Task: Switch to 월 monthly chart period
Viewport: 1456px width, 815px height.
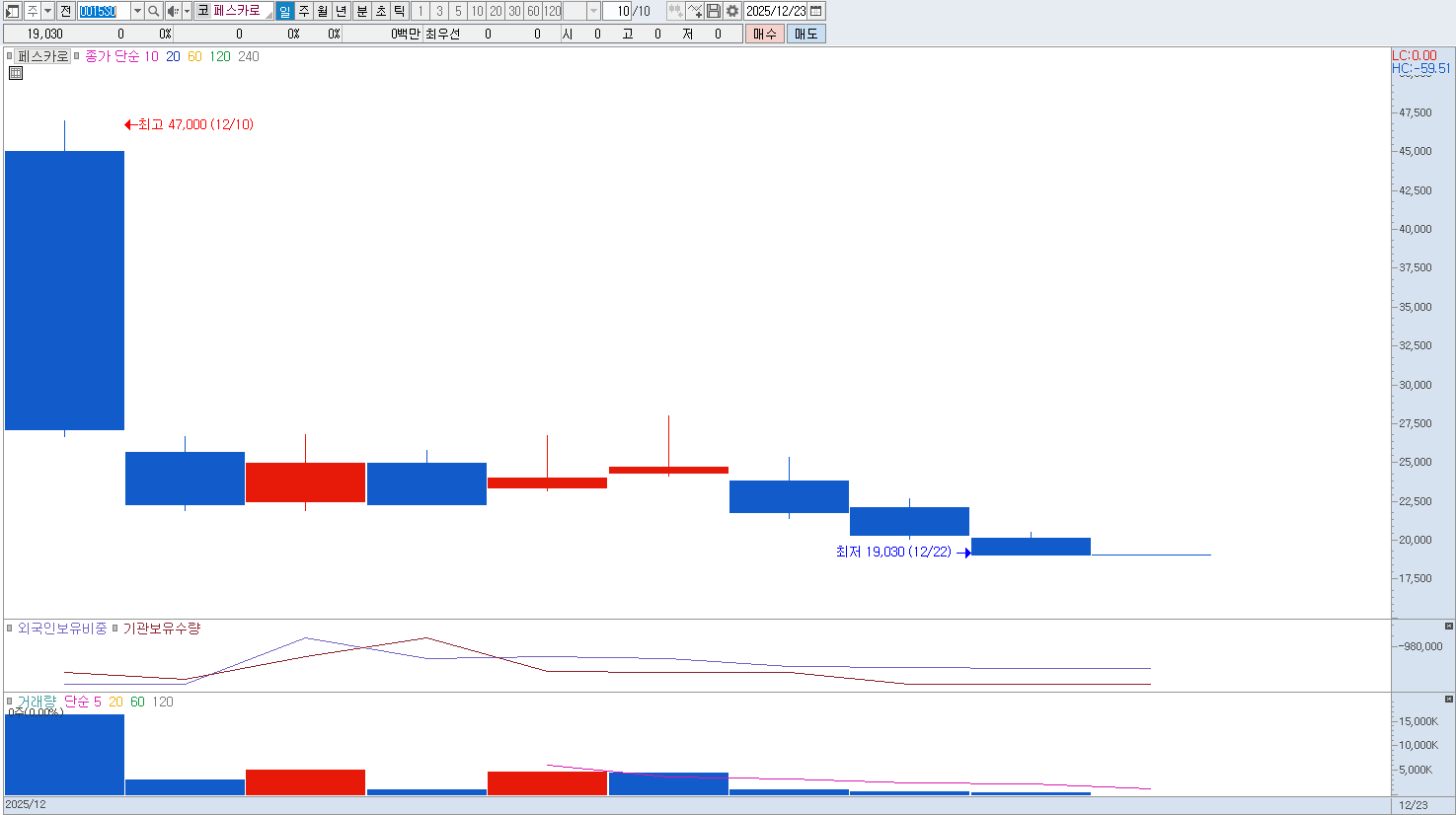Action: 323,11
